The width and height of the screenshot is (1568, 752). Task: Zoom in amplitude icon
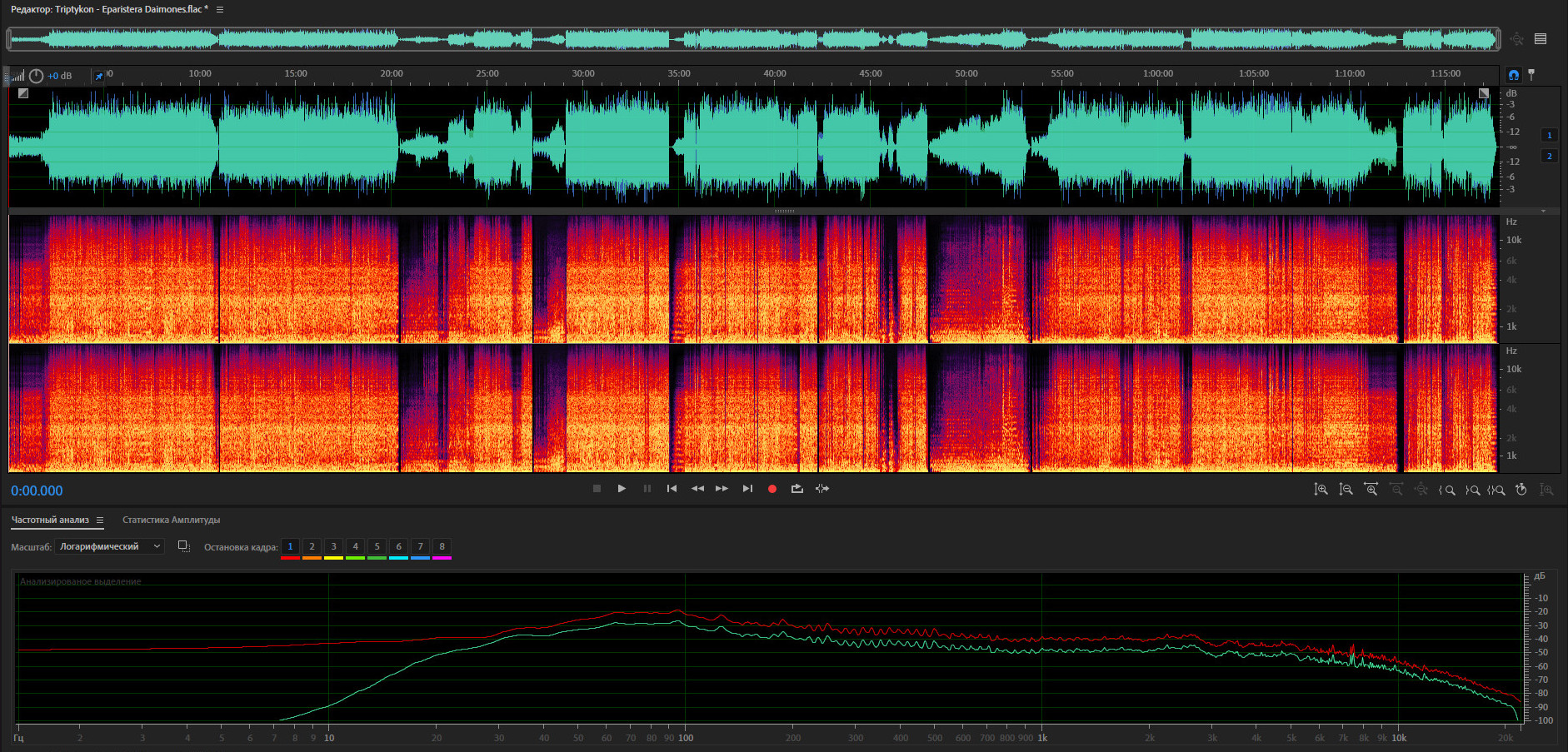(1321, 490)
